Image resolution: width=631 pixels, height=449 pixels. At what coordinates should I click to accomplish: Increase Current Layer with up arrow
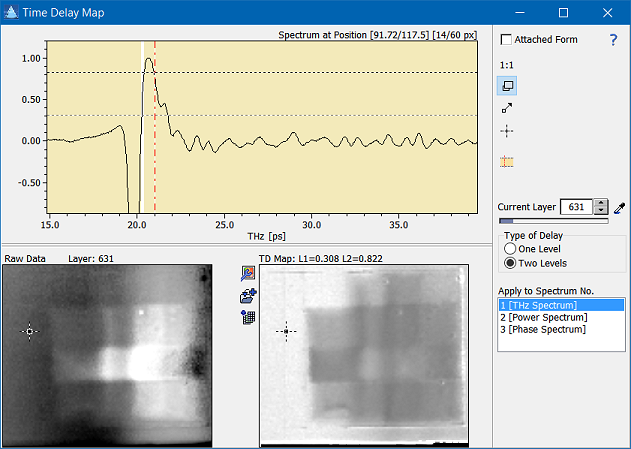click(x=600, y=203)
